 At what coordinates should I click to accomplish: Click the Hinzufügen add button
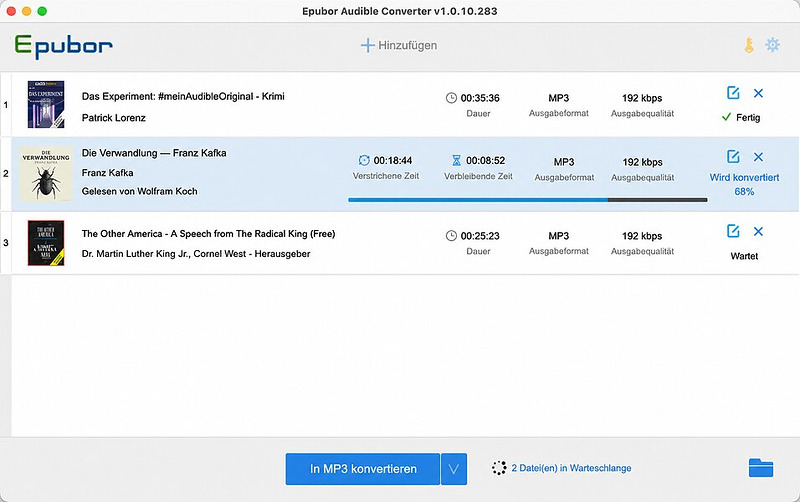click(399, 45)
